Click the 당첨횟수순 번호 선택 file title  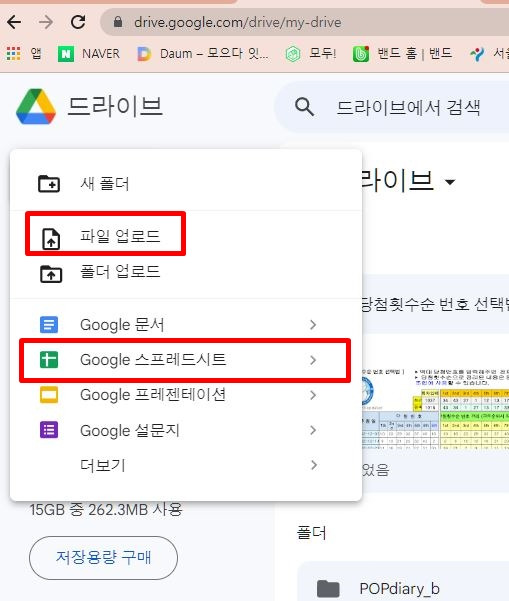point(435,304)
